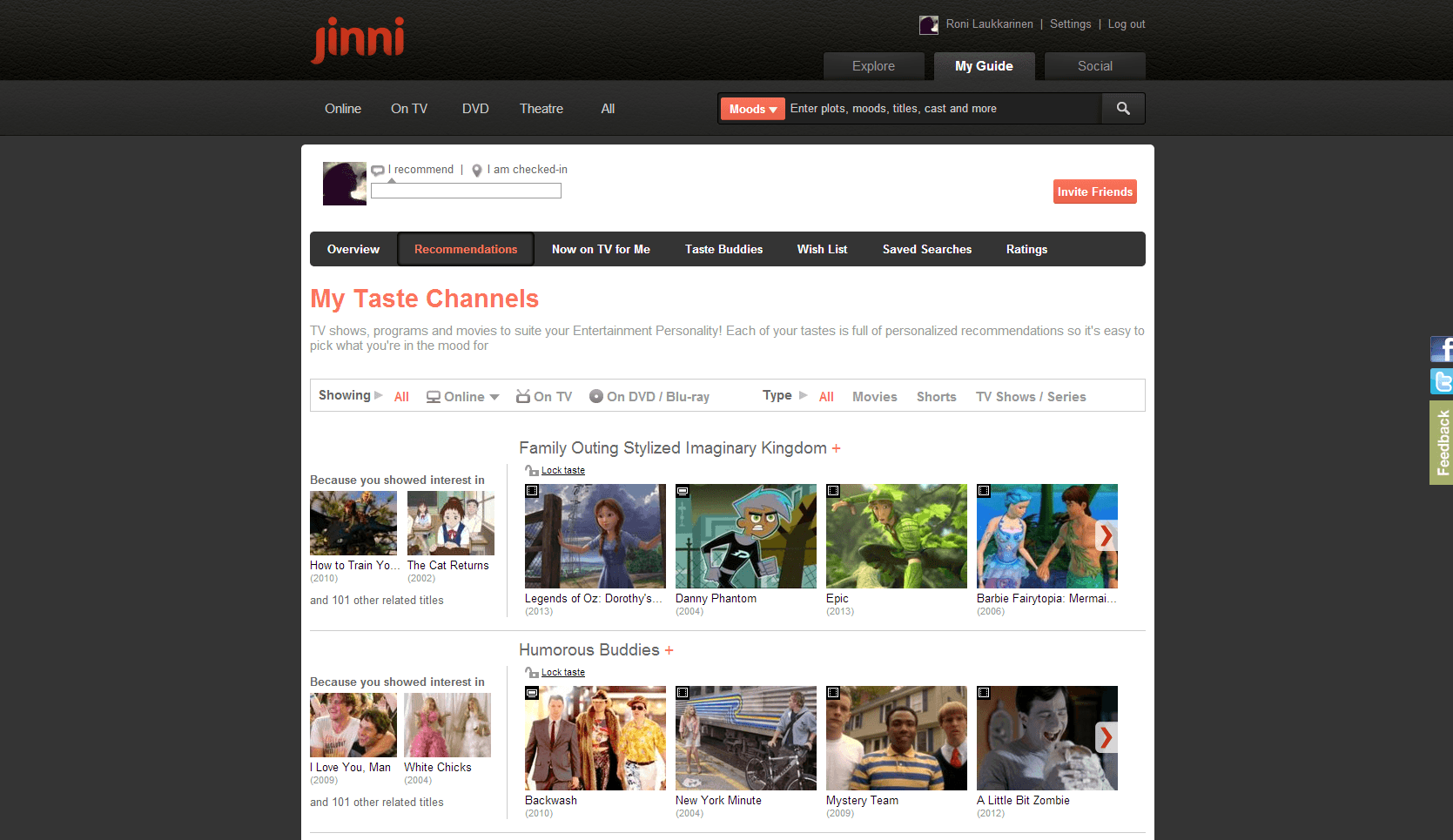The image size is (1453, 840).
Task: Click the main search input field
Action: (943, 109)
